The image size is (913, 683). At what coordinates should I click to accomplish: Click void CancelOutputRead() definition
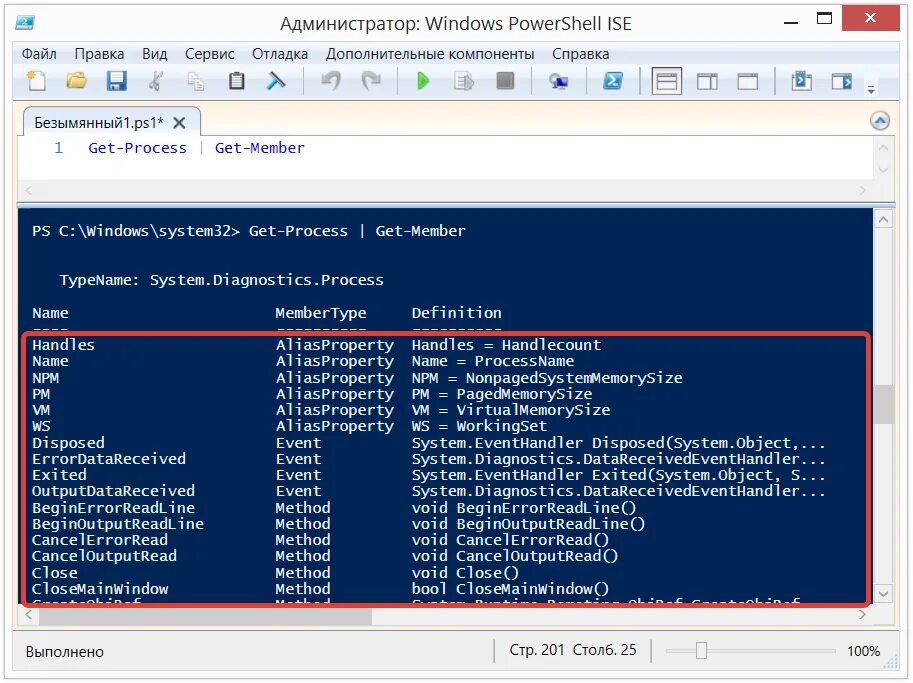(515, 556)
